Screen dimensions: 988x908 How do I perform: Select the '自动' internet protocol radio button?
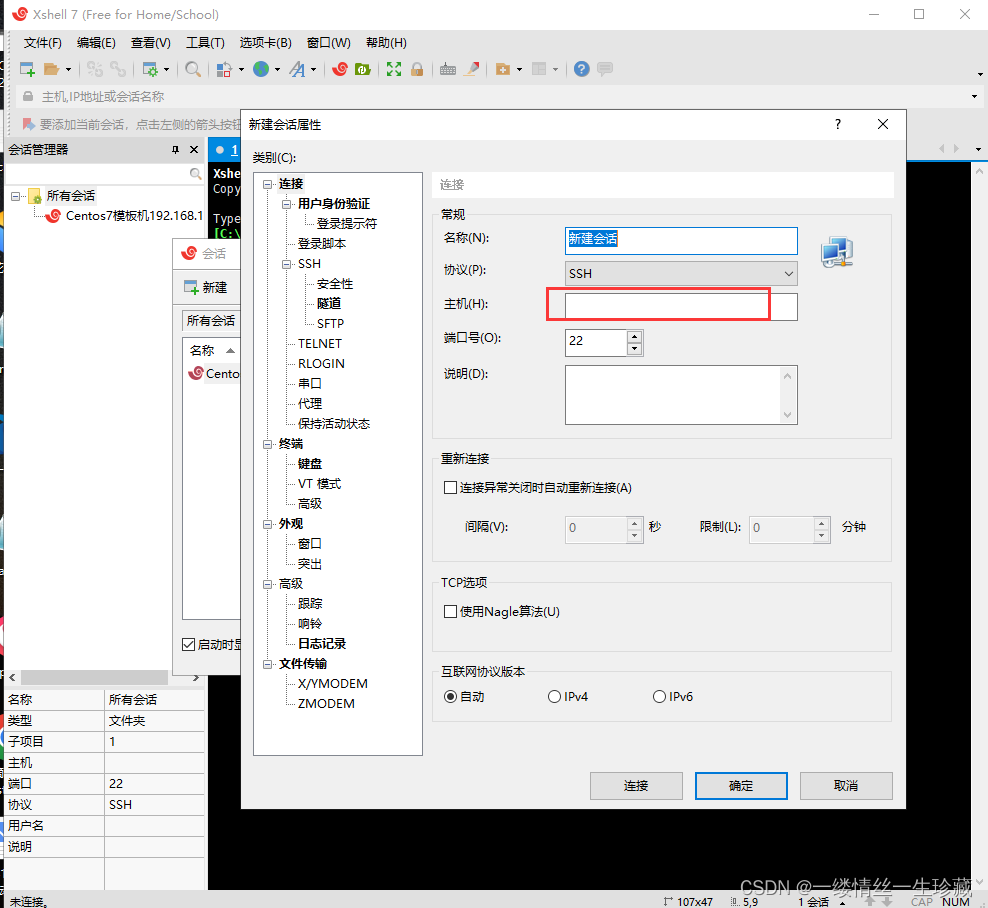coord(450,696)
